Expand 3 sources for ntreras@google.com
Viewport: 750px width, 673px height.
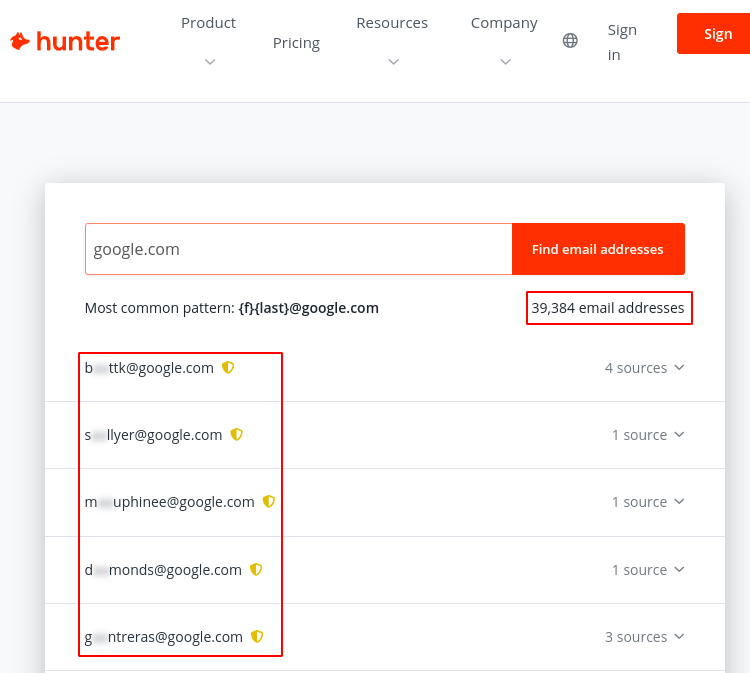point(644,637)
